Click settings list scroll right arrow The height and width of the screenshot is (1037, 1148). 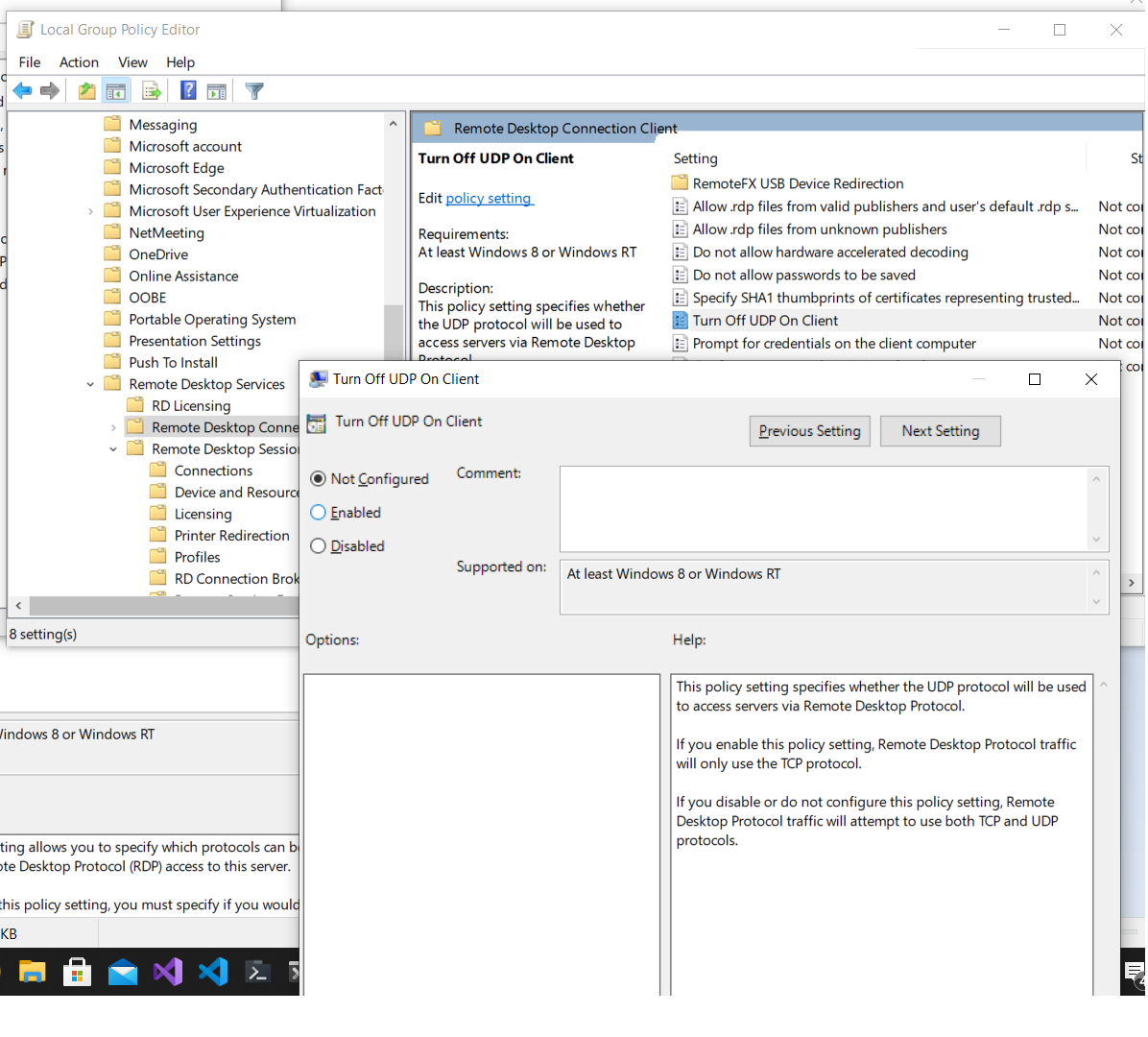[1131, 583]
